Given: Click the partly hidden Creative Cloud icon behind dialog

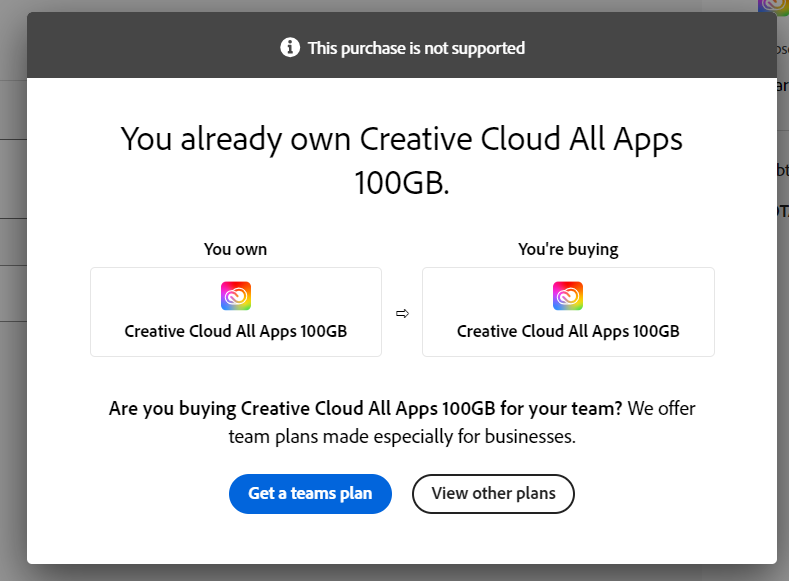Looking at the screenshot, I should [x=774, y=6].
